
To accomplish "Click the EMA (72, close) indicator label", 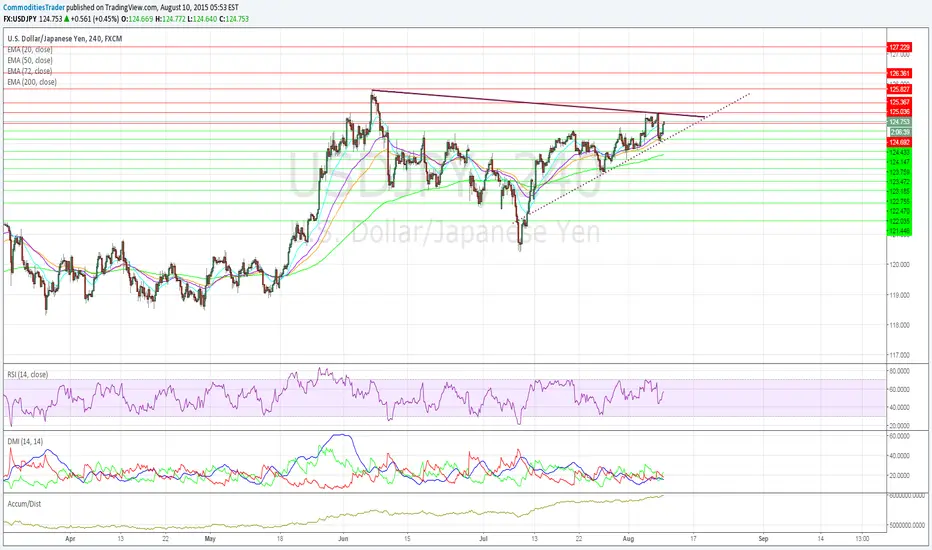I will 30,71.
